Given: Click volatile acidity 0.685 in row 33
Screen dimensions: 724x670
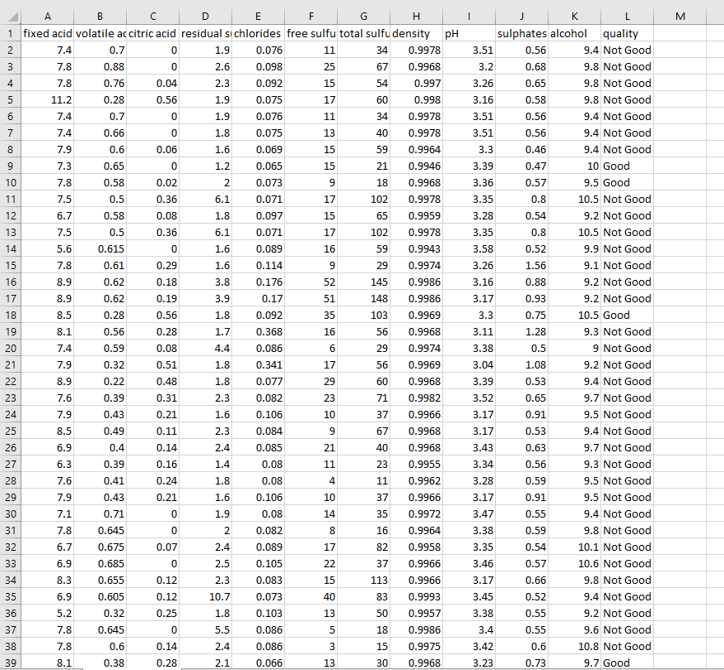Looking at the screenshot, I should pyautogui.click(x=100, y=564).
